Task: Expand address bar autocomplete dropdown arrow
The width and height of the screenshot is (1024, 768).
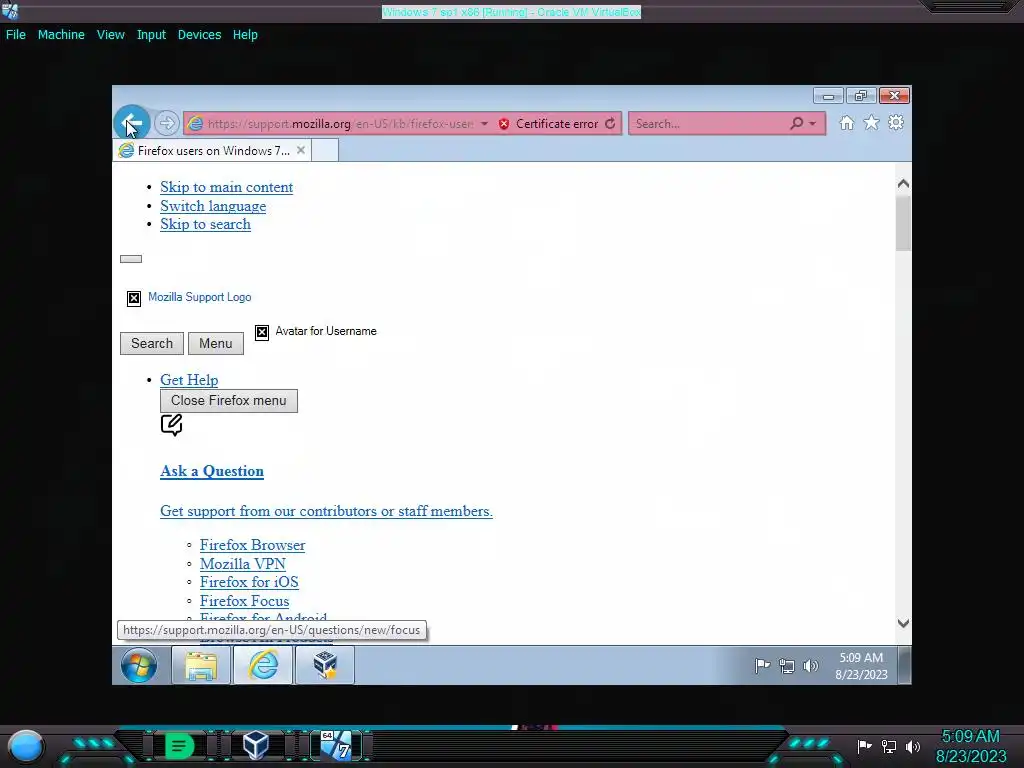Action: pos(485,123)
